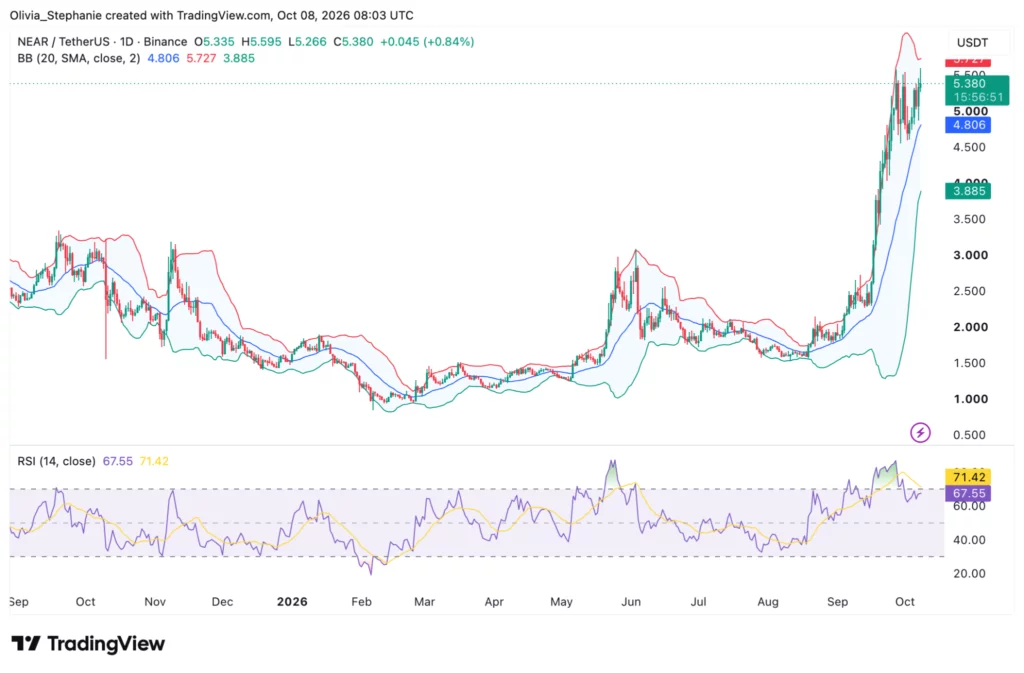1024x673 pixels.
Task: Click the high price H5.595
Action: [261, 42]
